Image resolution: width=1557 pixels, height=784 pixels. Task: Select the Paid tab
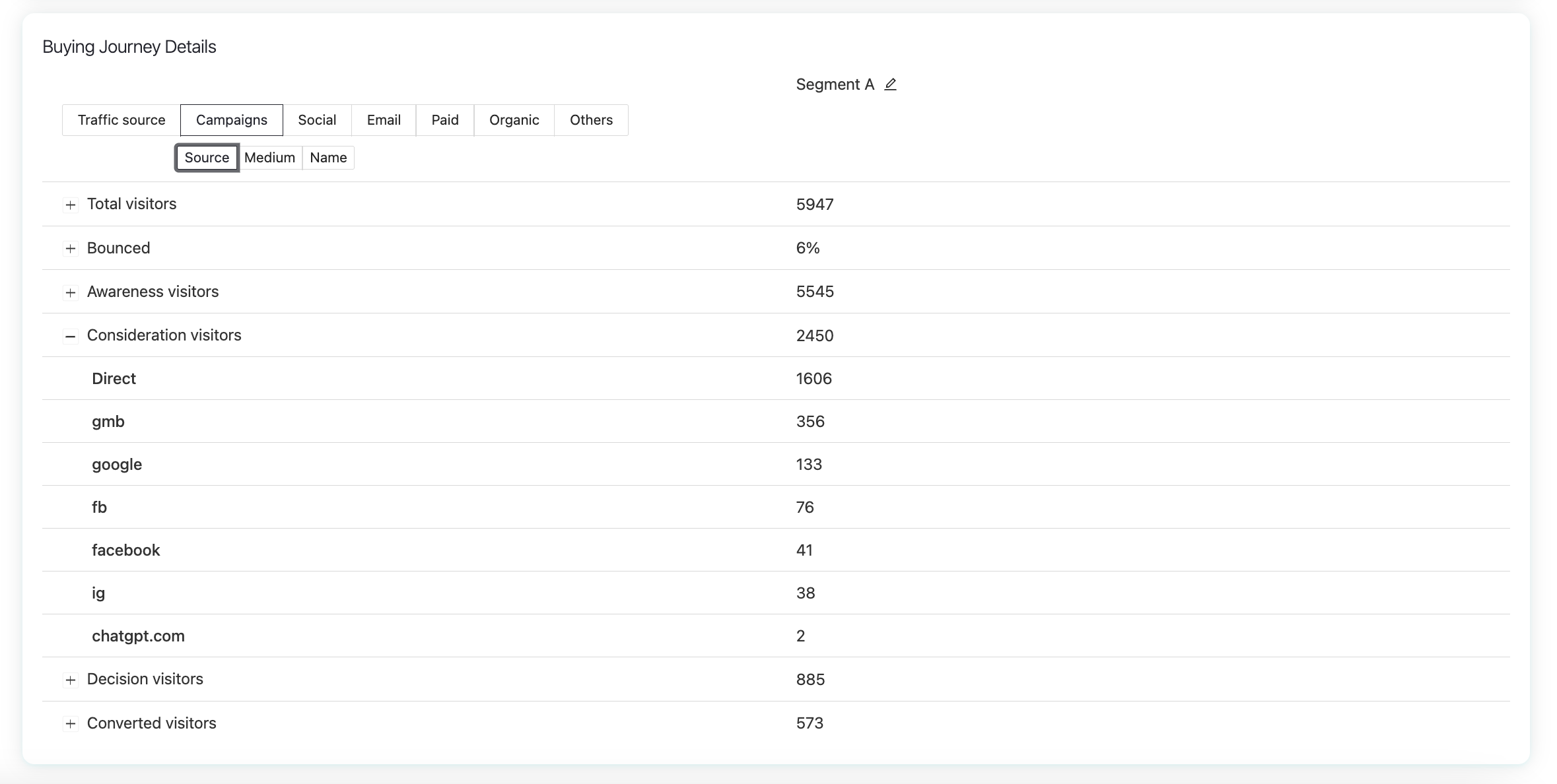(x=445, y=120)
